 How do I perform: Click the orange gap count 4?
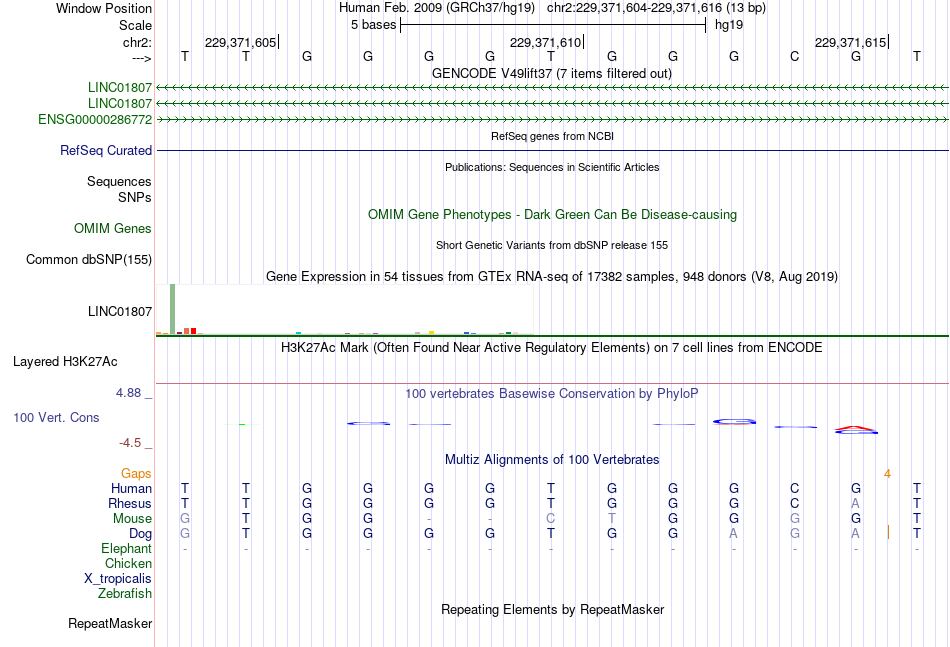coord(888,474)
